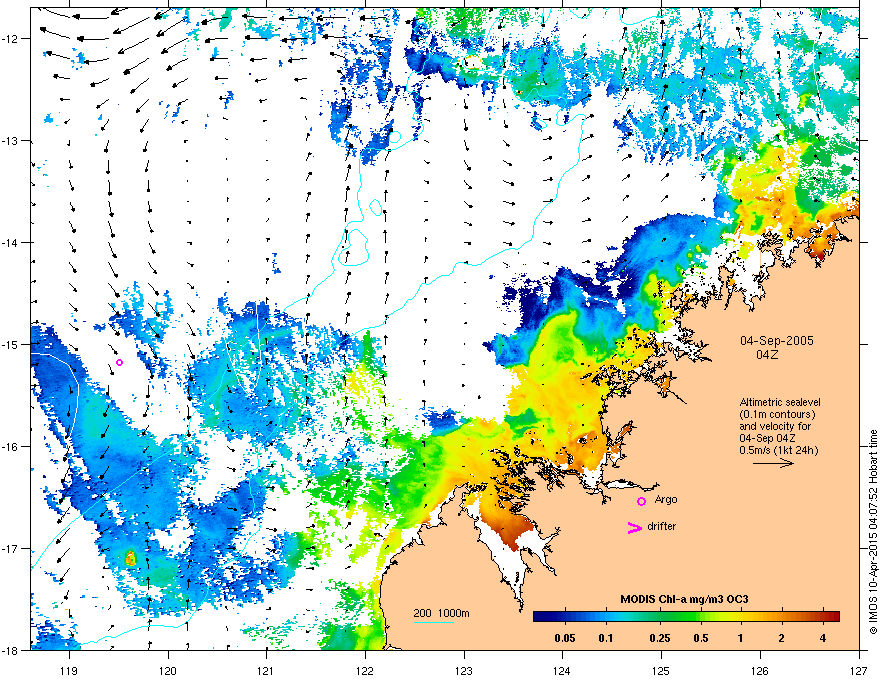Click the vertical IMOS copyright timestamp text
Screen dimensions: 880x680
[x=873, y=532]
